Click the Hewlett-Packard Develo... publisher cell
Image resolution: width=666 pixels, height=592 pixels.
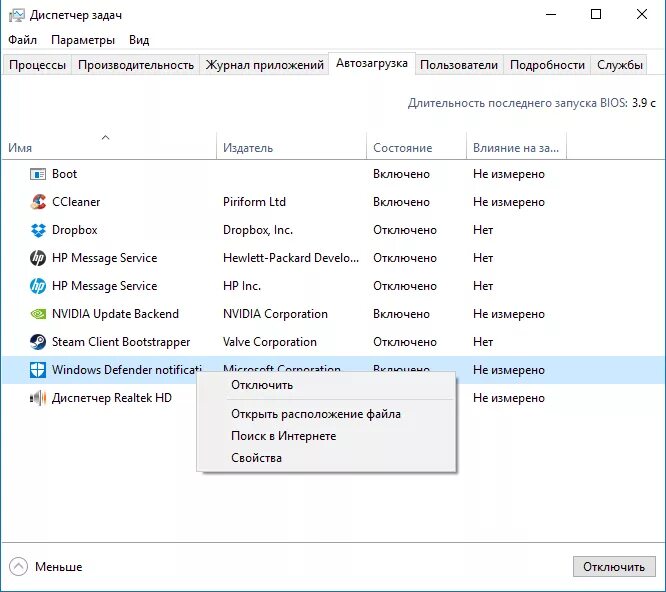click(x=291, y=258)
